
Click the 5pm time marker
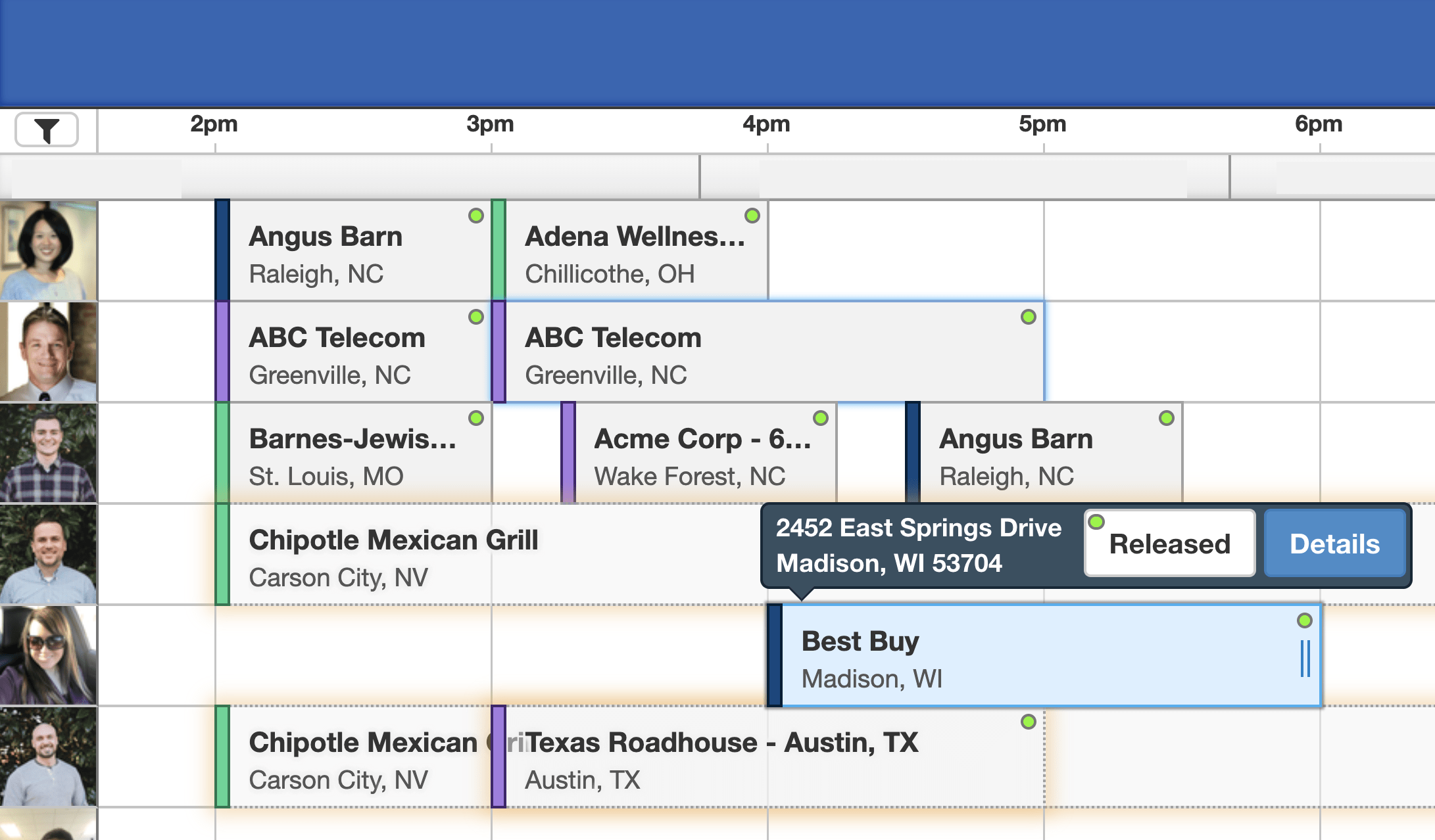tap(1042, 124)
